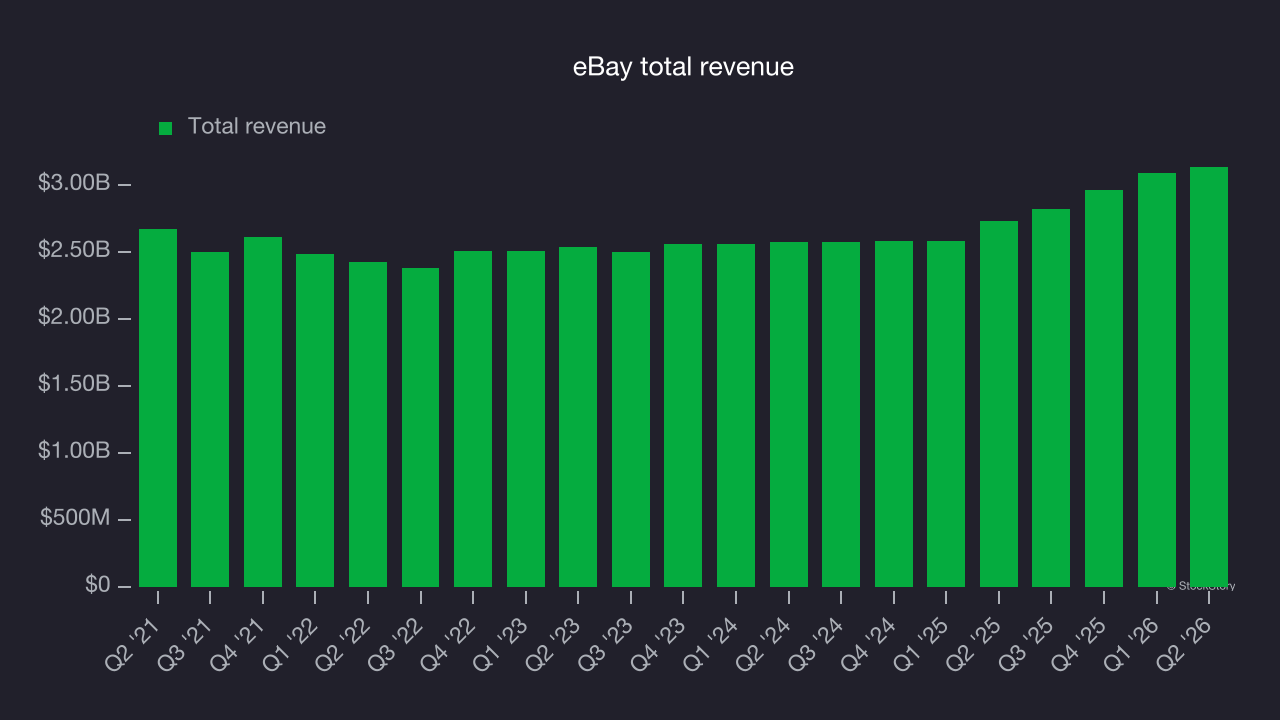Screen dimensions: 1280x720
Task: Click the green bar for Q4 '25
Action: (1104, 388)
